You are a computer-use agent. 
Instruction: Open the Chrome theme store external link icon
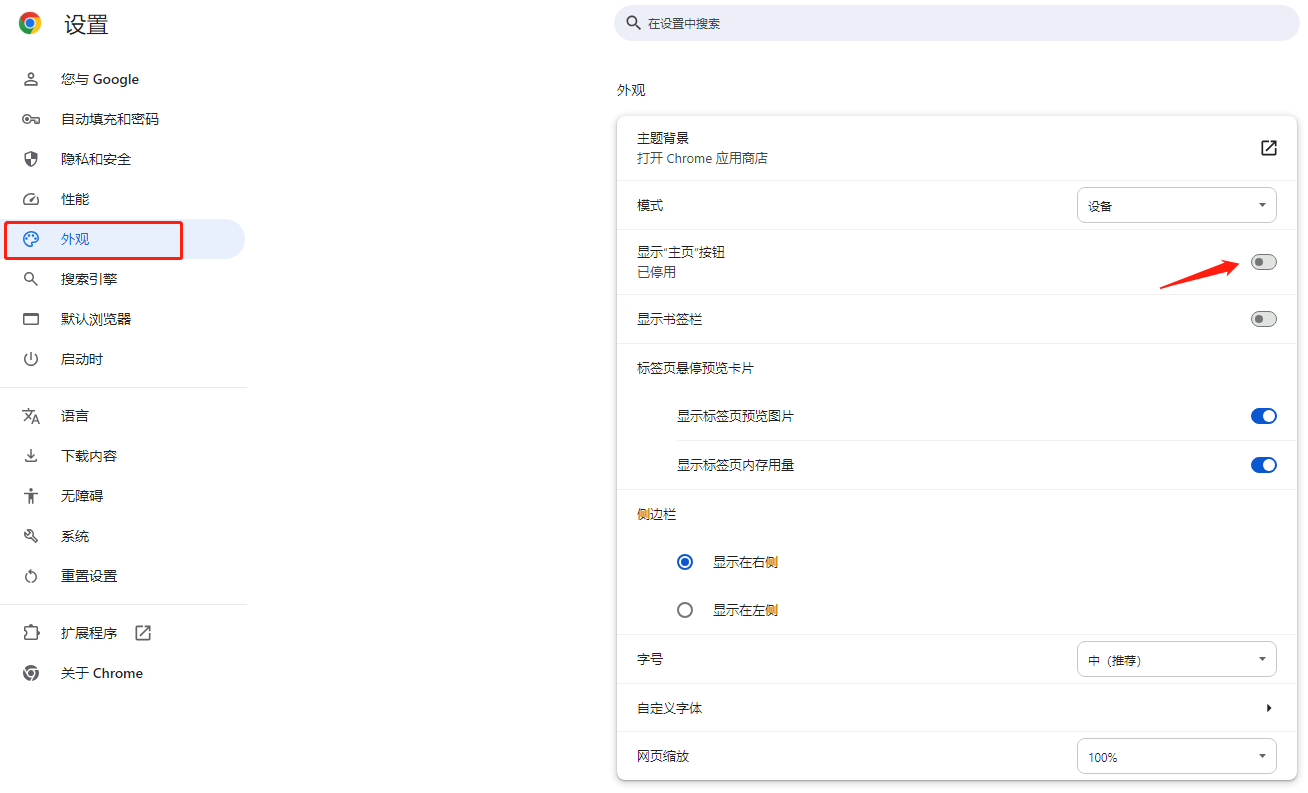click(x=1268, y=147)
